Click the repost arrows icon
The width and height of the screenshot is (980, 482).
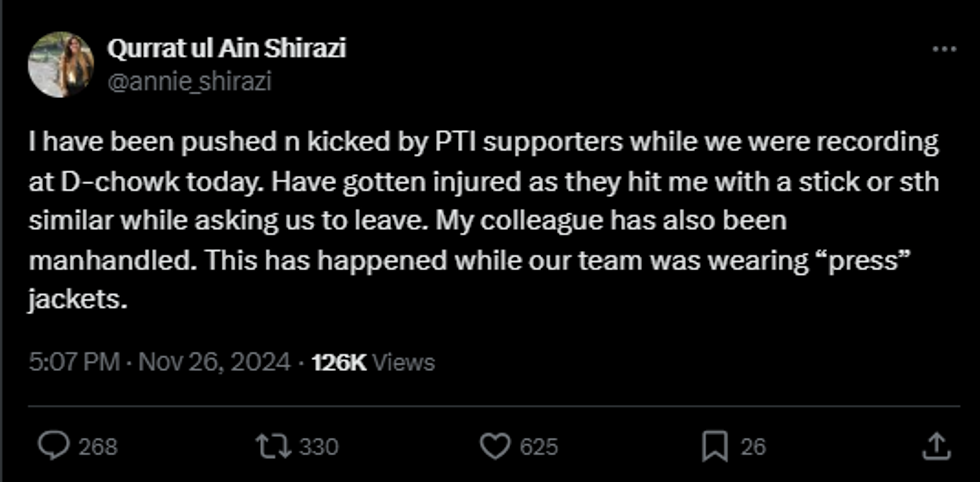pos(274,446)
